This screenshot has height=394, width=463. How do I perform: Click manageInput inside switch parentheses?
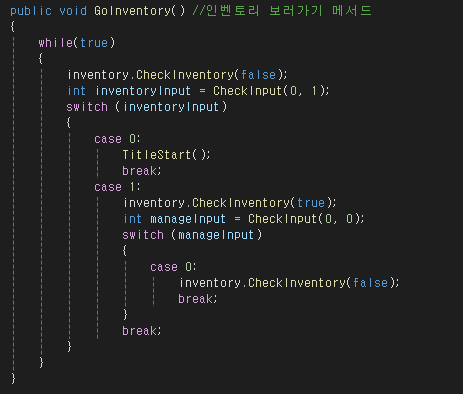(216, 235)
